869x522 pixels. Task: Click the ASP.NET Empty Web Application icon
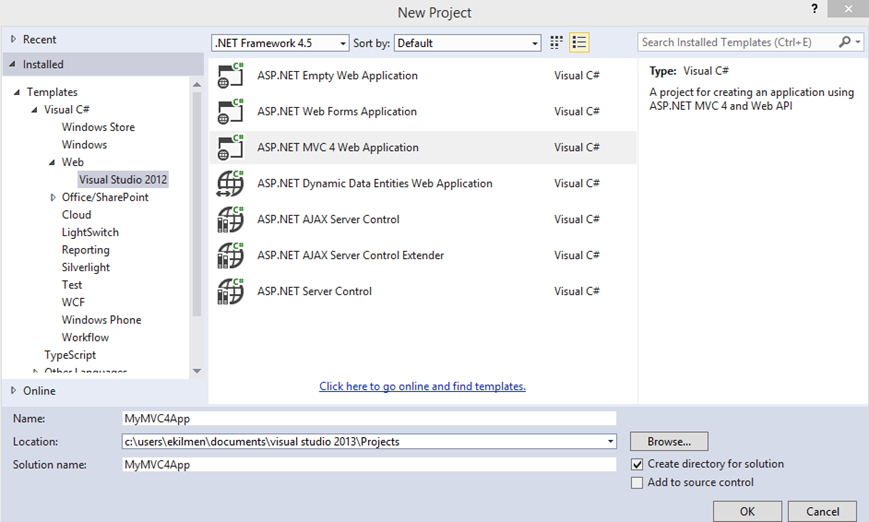click(x=230, y=75)
